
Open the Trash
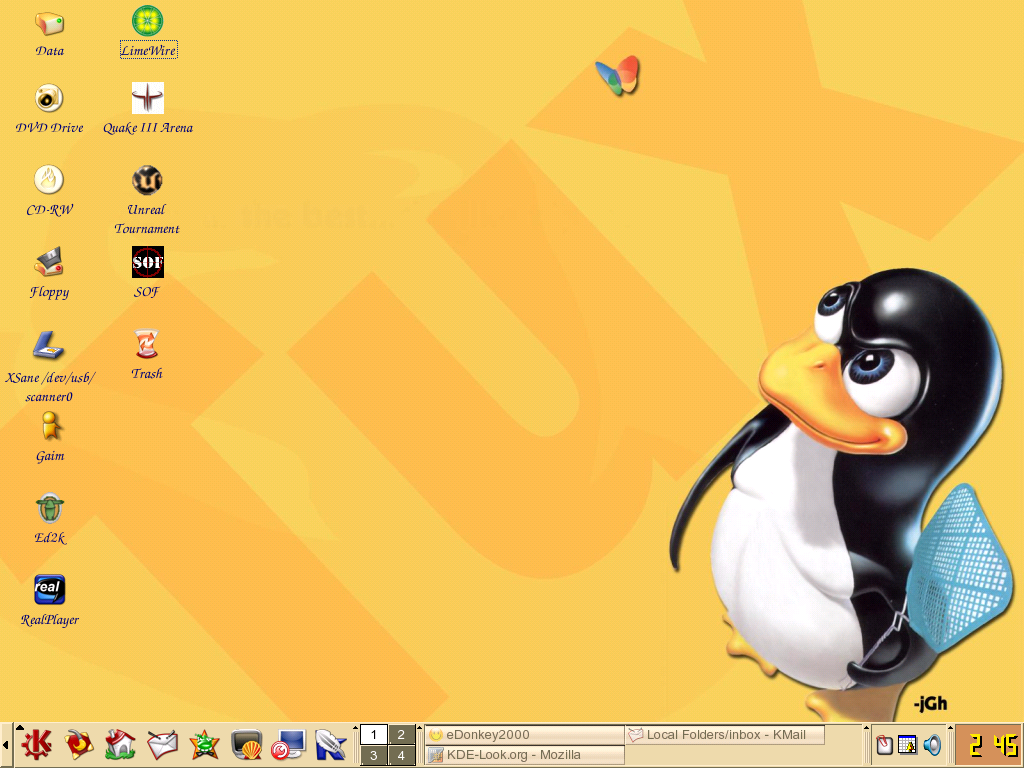[x=147, y=342]
